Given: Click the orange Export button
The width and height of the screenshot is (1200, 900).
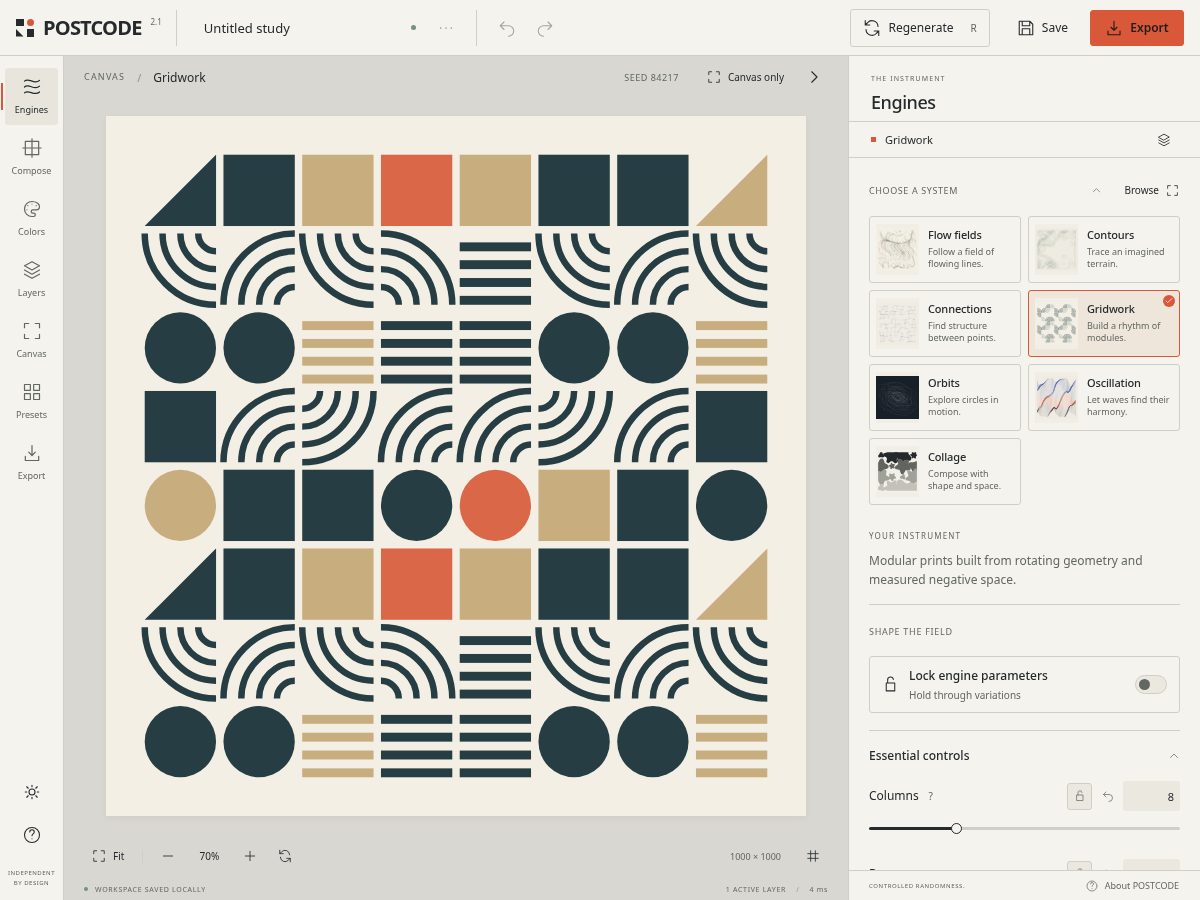Looking at the screenshot, I should click(1137, 28).
